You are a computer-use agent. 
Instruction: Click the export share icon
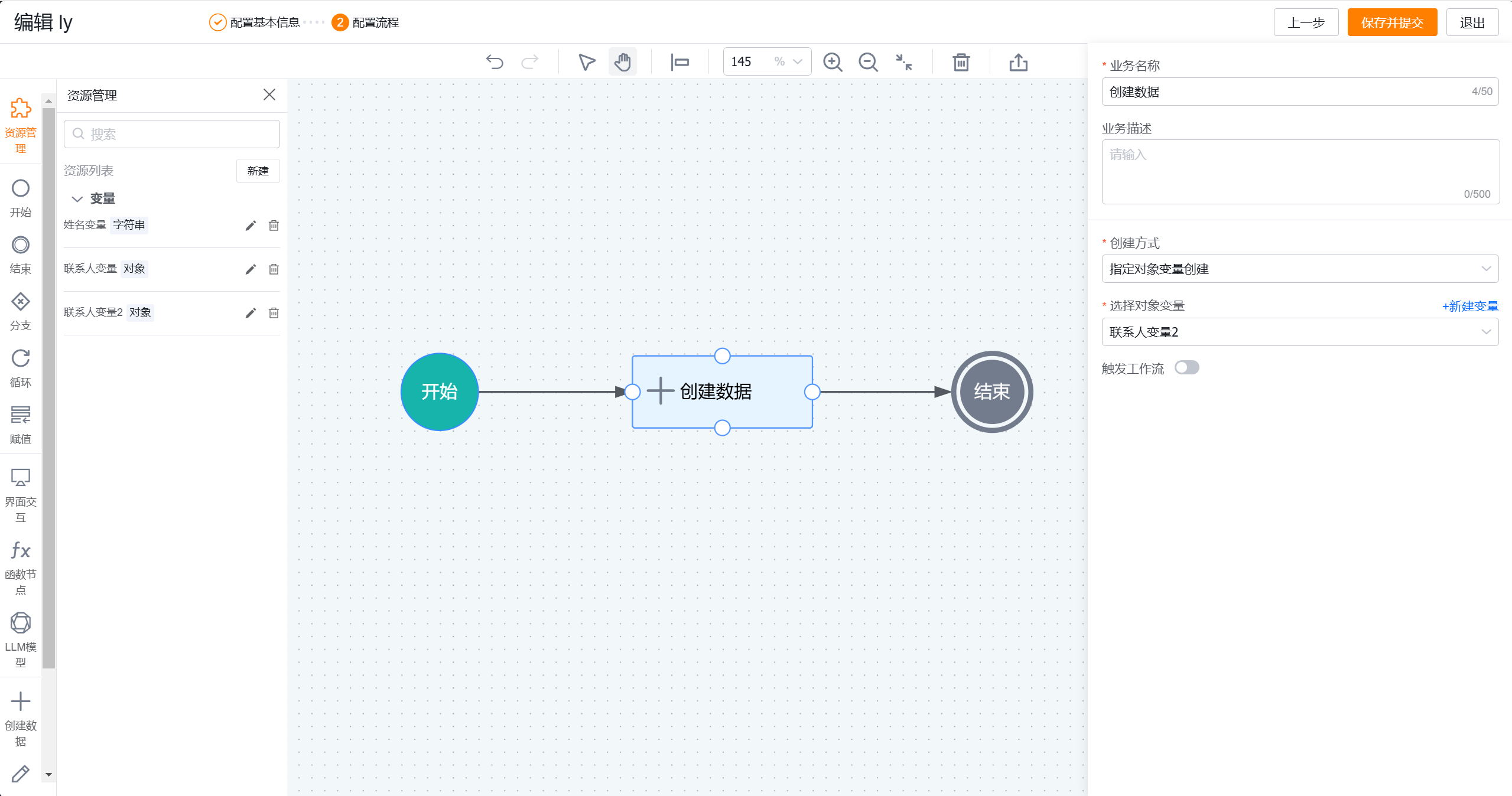[x=1019, y=62]
